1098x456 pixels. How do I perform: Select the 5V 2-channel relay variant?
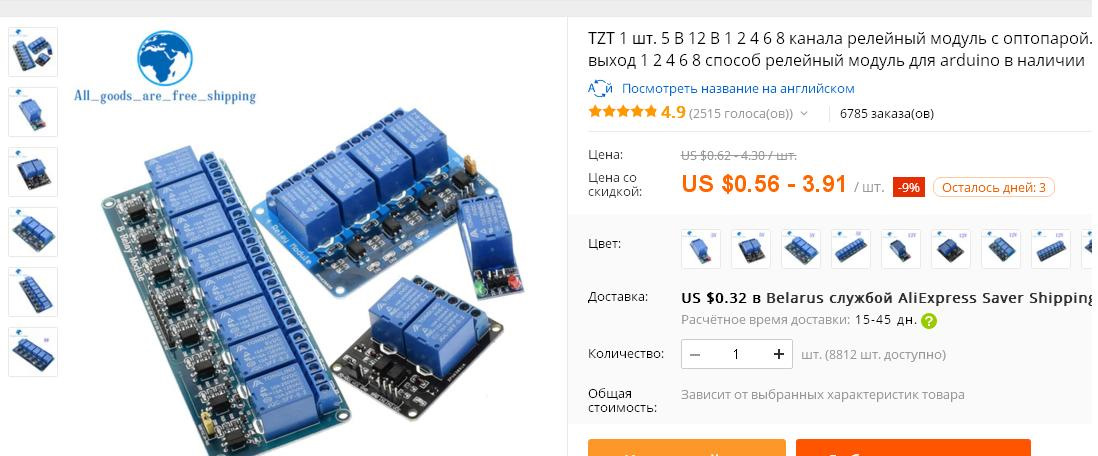click(751, 249)
